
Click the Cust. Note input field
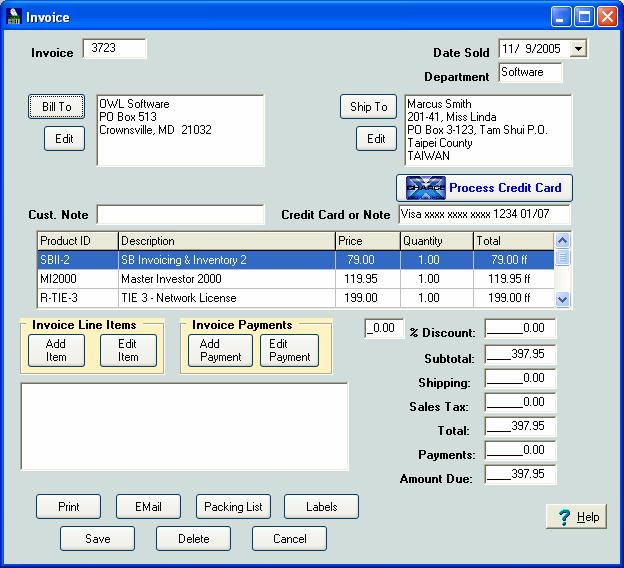click(181, 215)
